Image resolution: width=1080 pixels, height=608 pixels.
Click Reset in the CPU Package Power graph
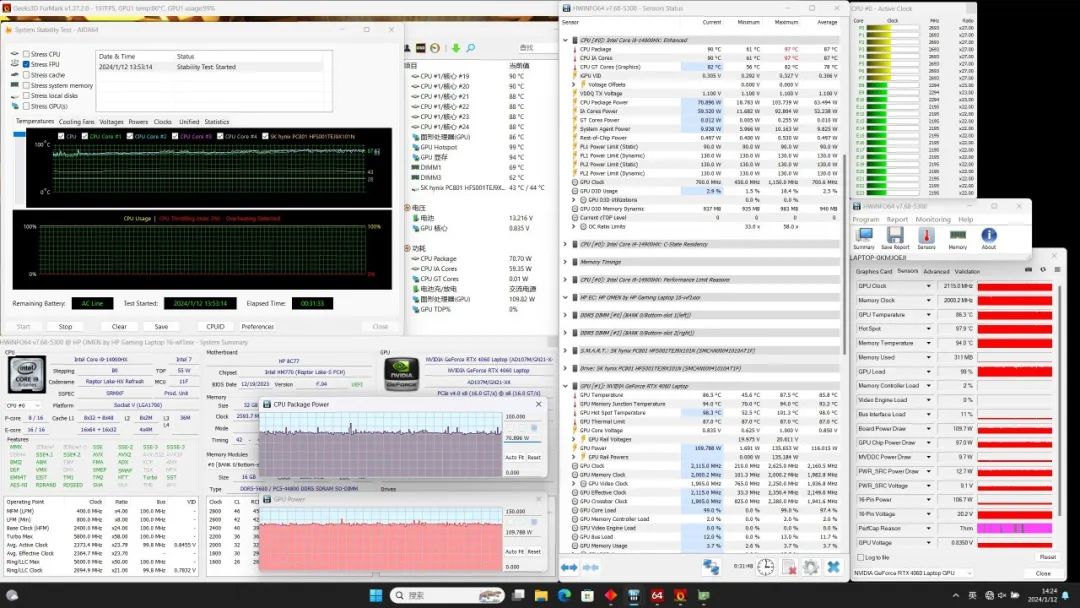[x=534, y=457]
